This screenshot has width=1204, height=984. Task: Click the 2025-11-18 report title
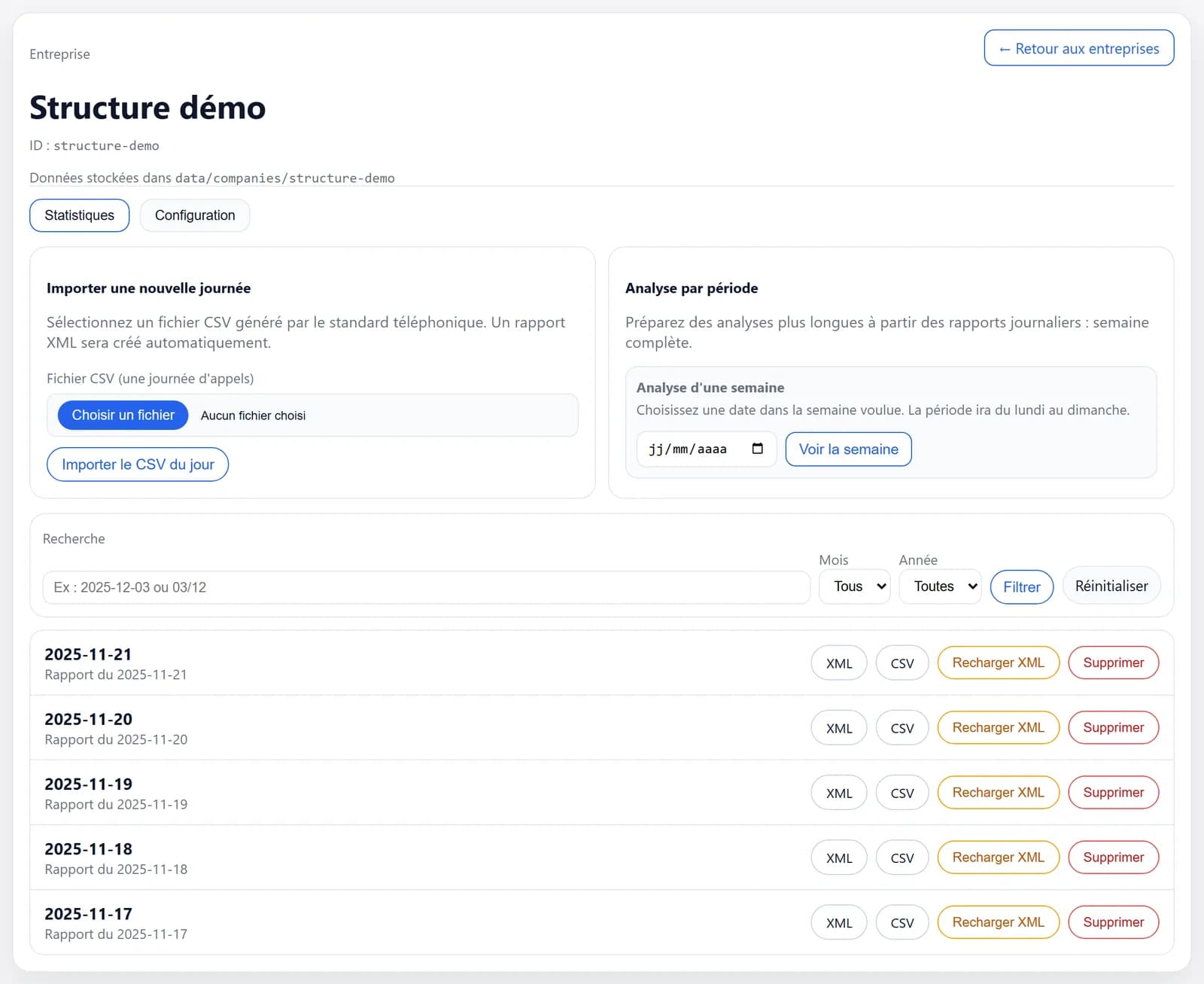click(88, 848)
